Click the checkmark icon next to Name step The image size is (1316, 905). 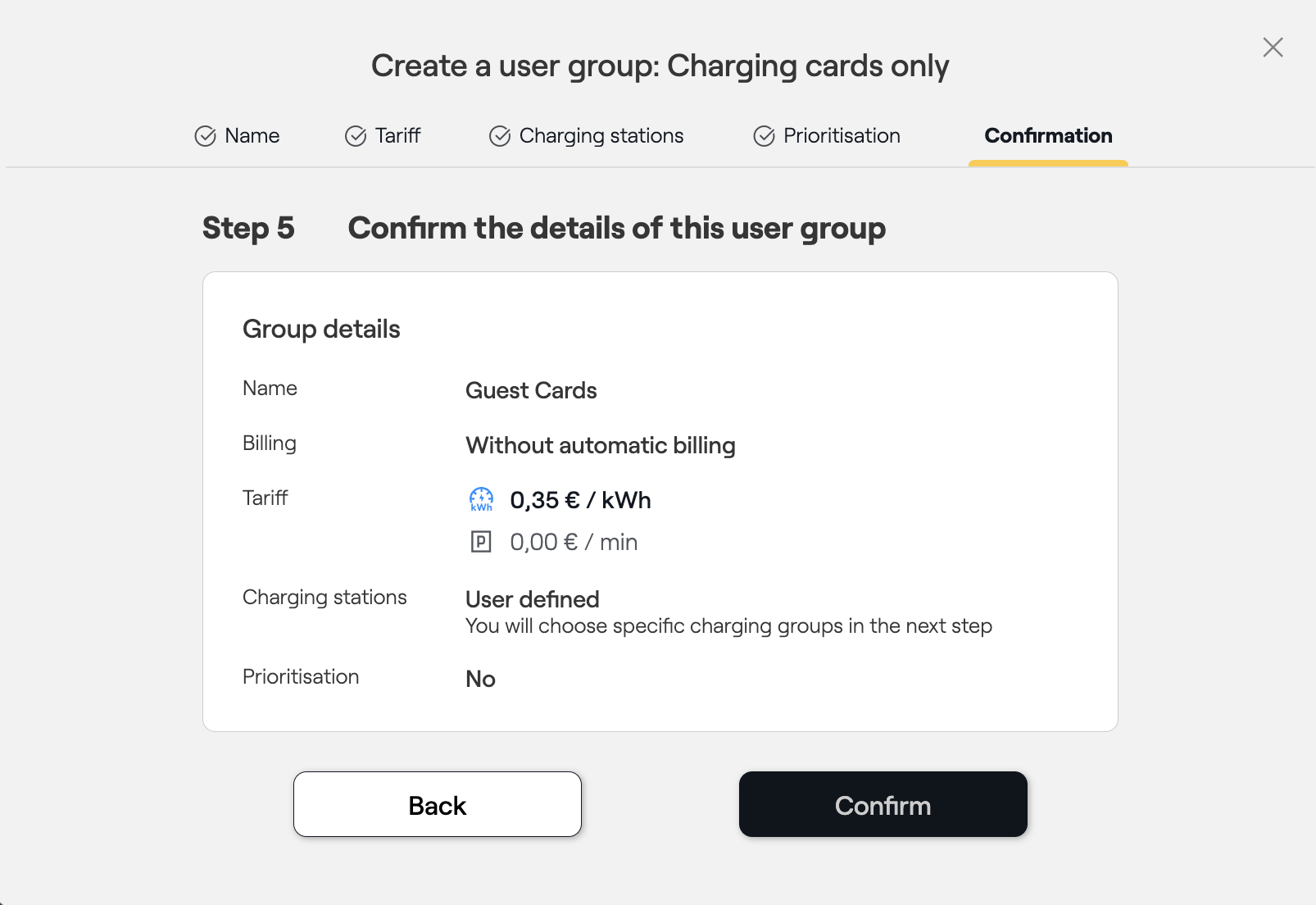pos(205,136)
